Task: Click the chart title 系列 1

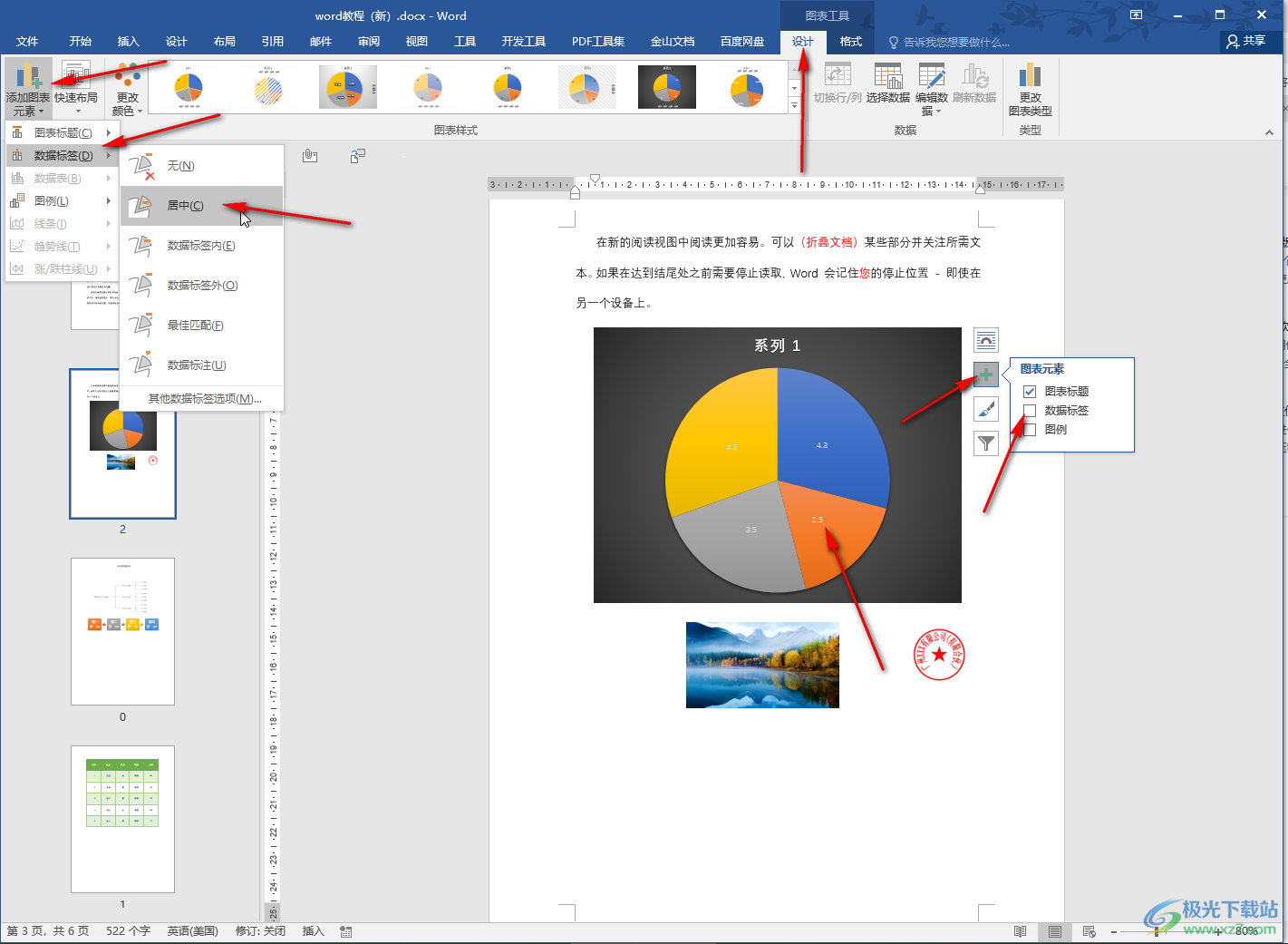Action: [x=778, y=345]
